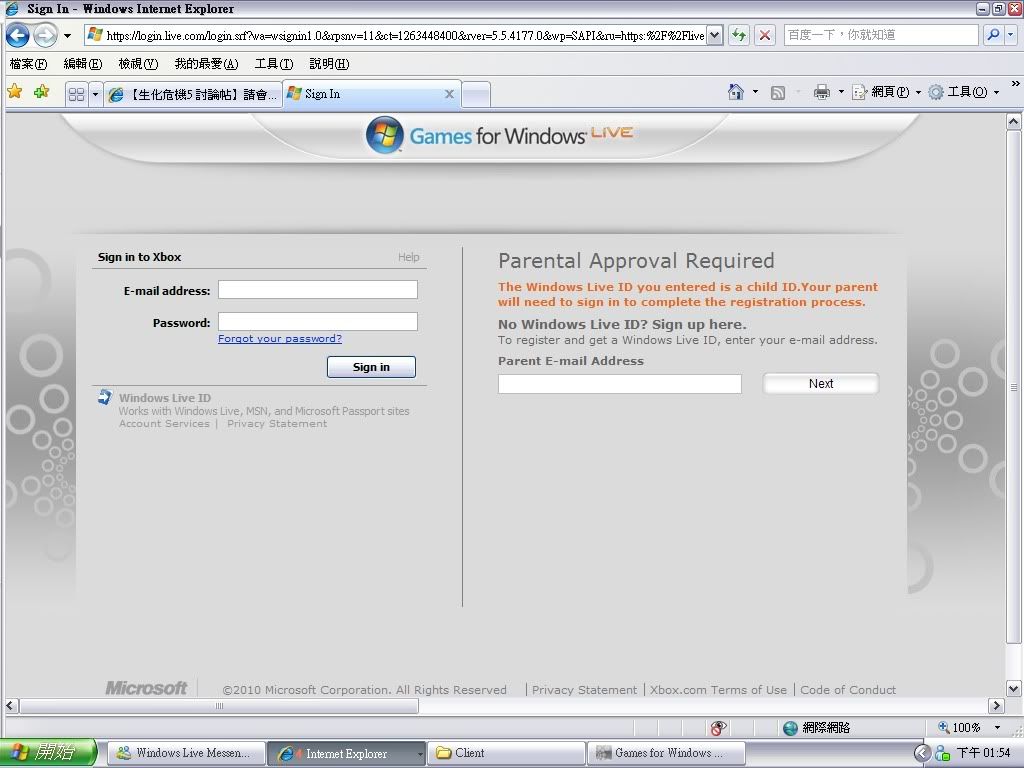Image resolution: width=1024 pixels, height=768 pixels.
Task: Click the Add to Favorites icon
Action: (41, 92)
